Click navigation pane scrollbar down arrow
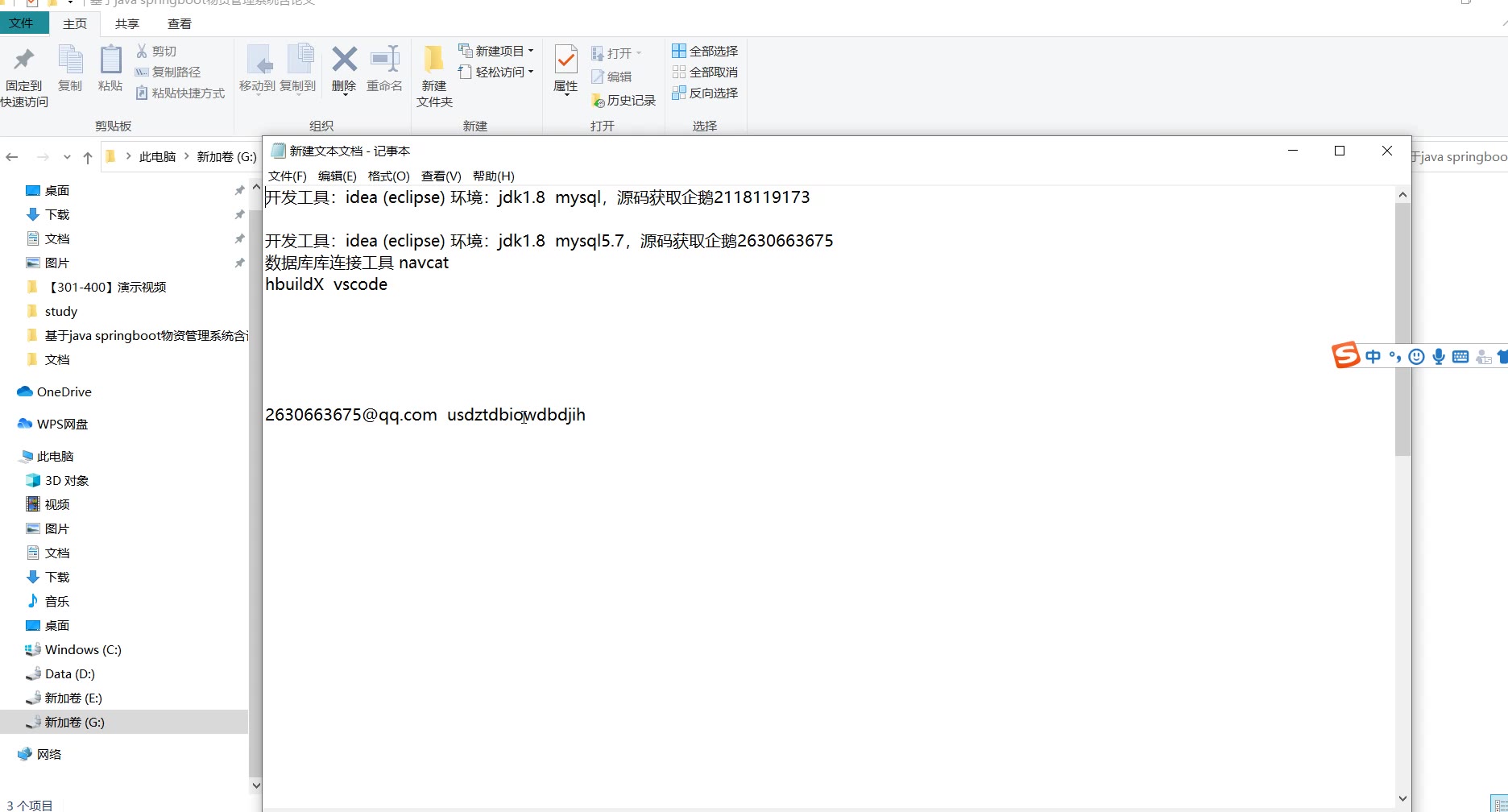This screenshot has height=812, width=1508. click(x=256, y=785)
